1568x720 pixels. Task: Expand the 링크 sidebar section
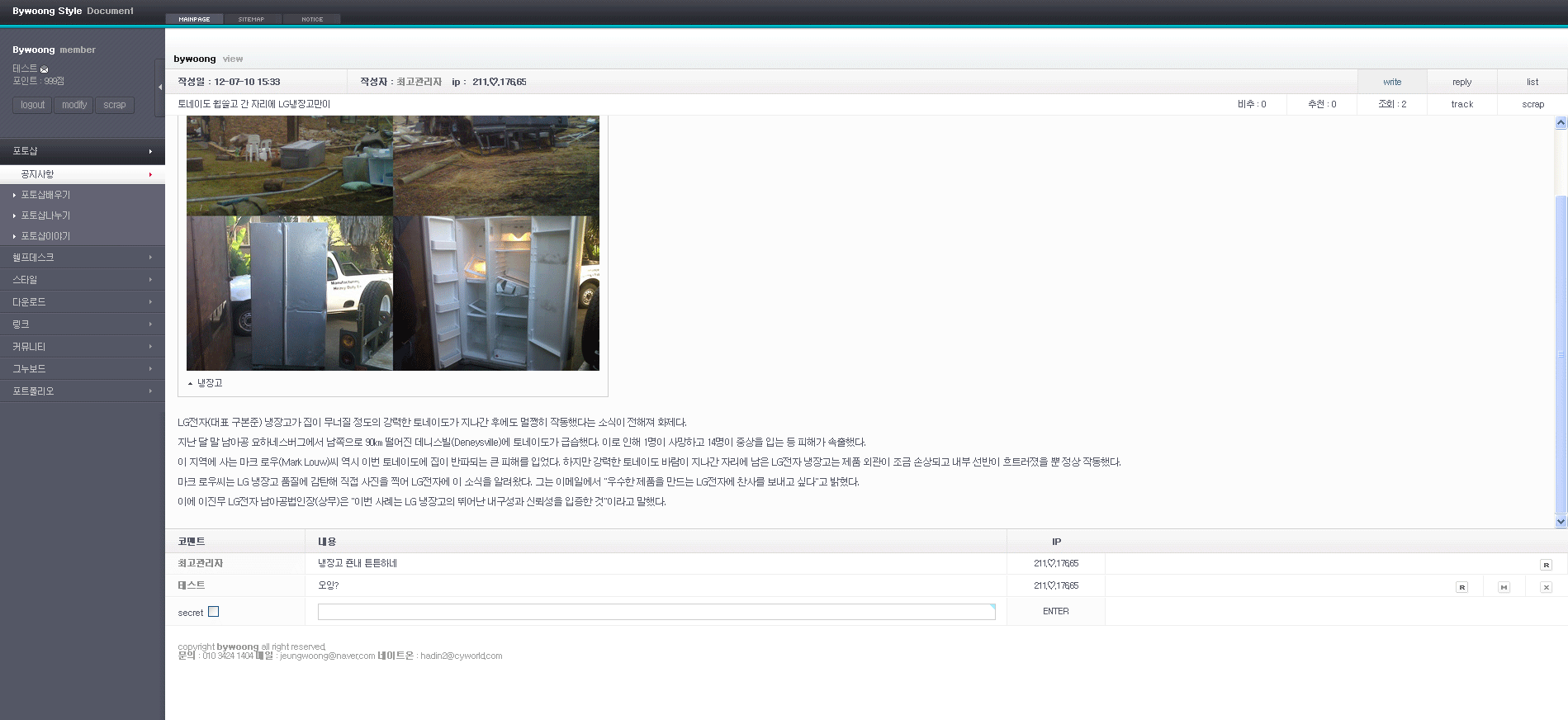pyautogui.click(x=83, y=324)
